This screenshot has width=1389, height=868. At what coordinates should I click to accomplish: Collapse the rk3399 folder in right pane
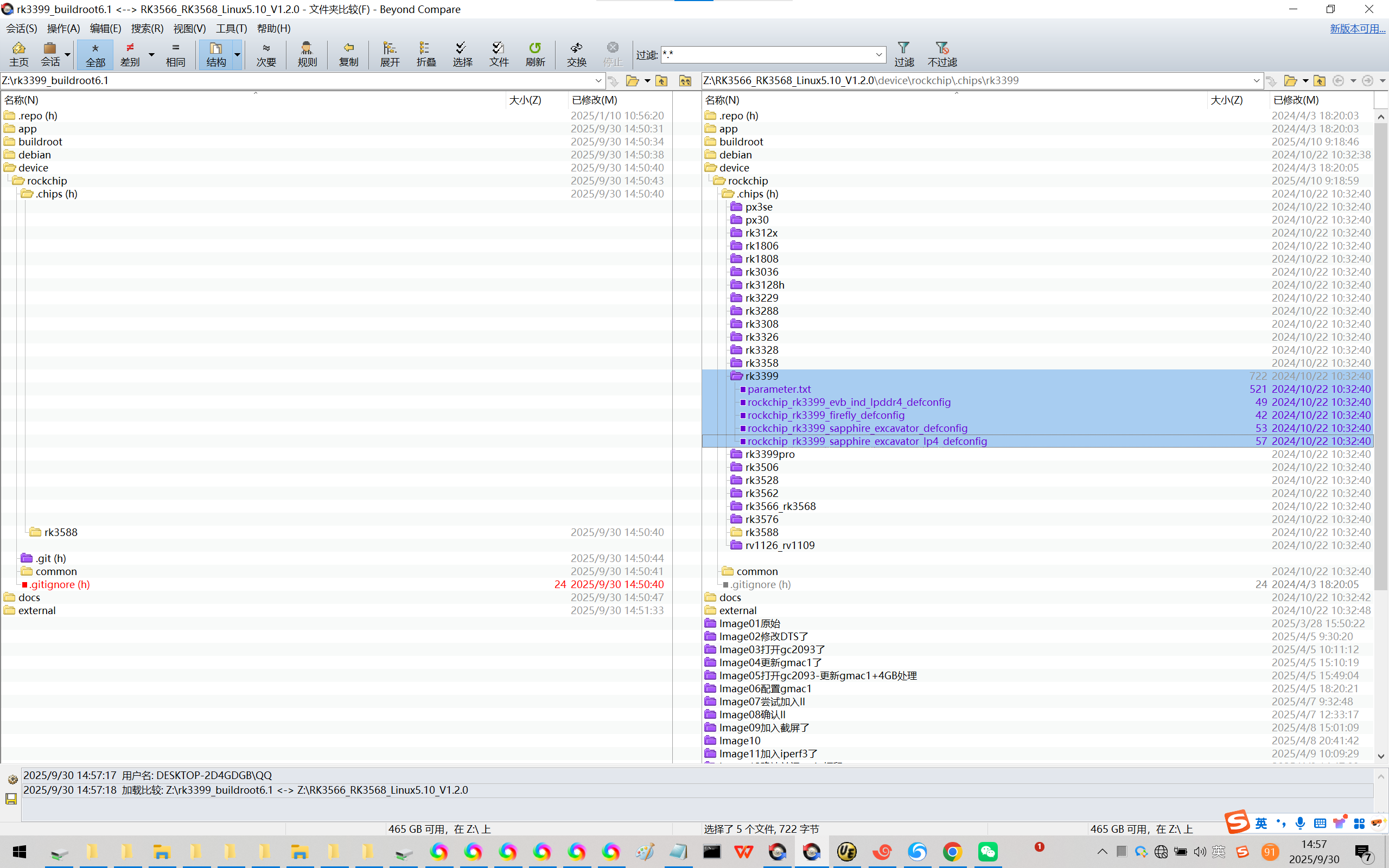pos(736,376)
